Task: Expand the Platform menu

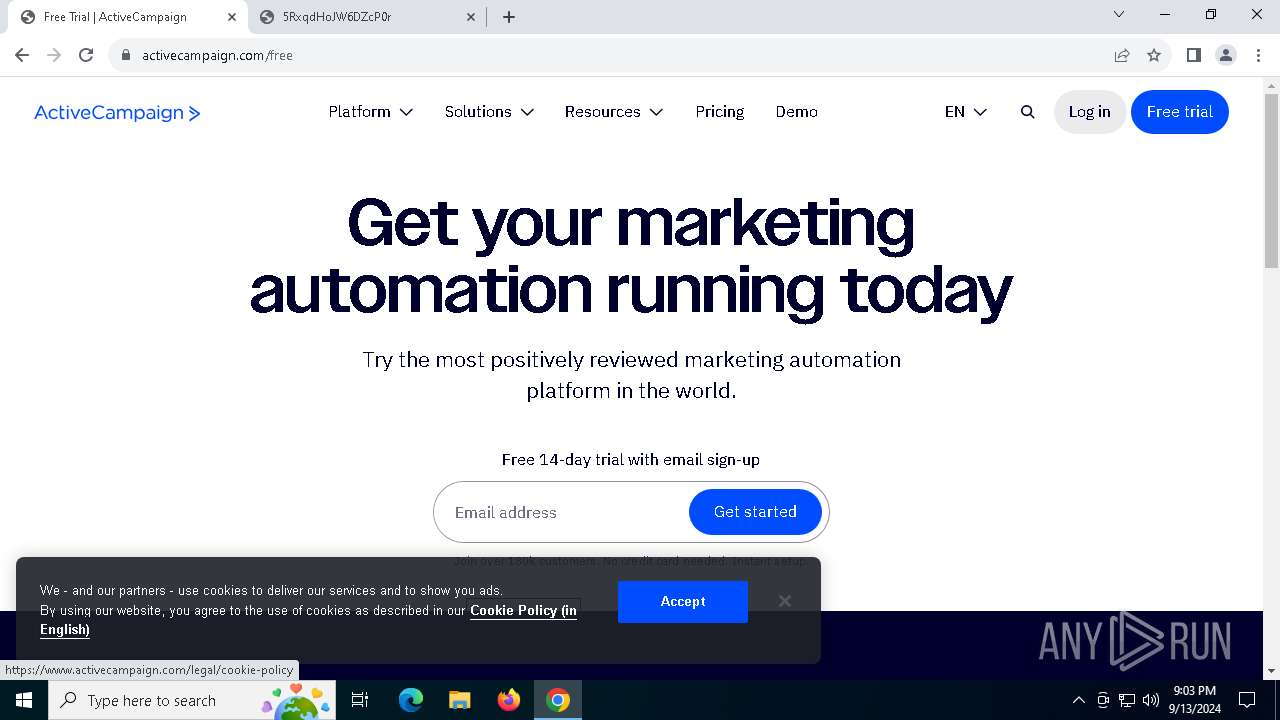Action: [x=371, y=112]
